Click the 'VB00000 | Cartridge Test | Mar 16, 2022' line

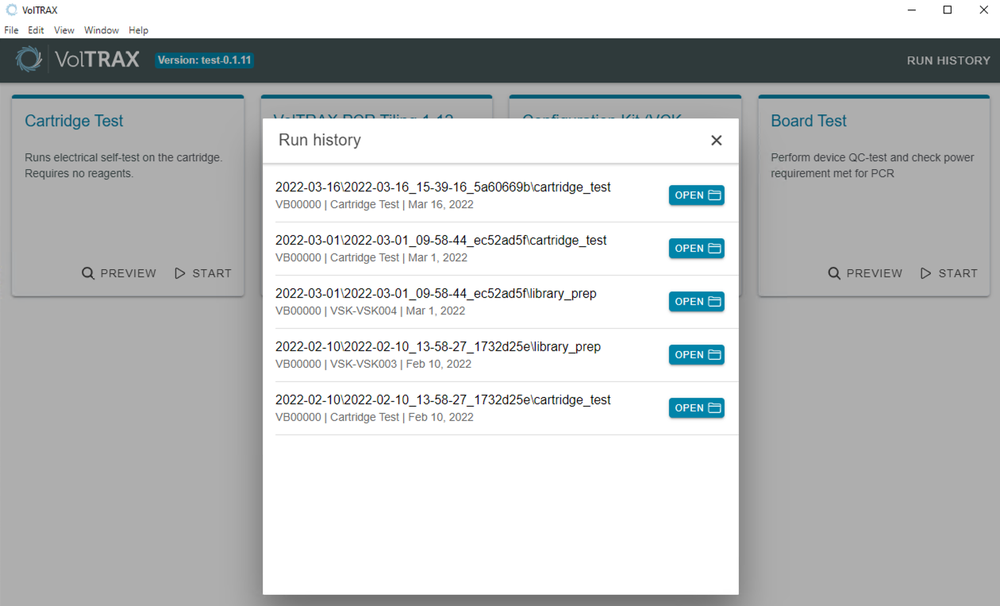pyautogui.click(x=374, y=204)
